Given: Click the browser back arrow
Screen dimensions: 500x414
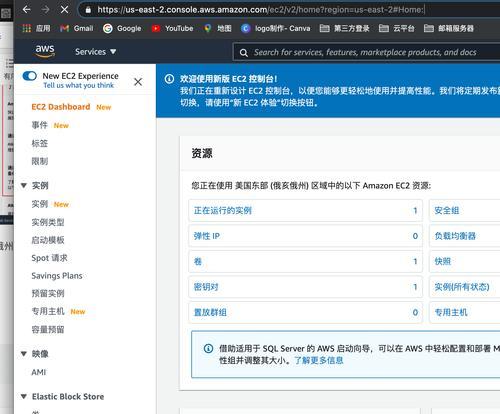Looking at the screenshot, I should pos(26,10).
